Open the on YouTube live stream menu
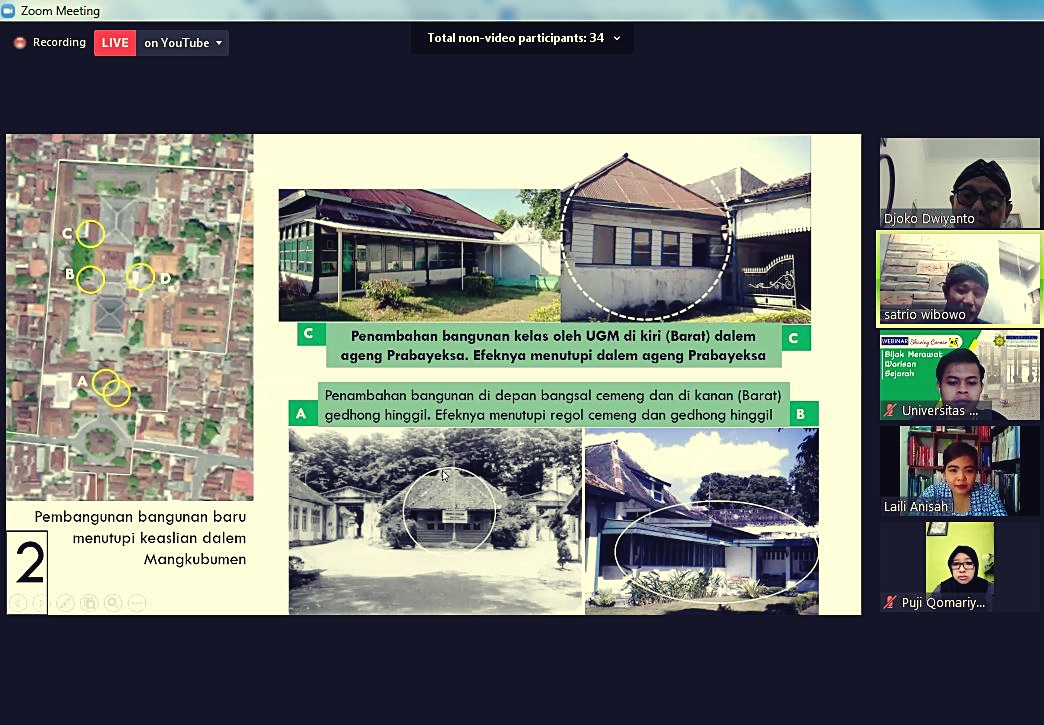The height and width of the screenshot is (725, 1044). [182, 43]
